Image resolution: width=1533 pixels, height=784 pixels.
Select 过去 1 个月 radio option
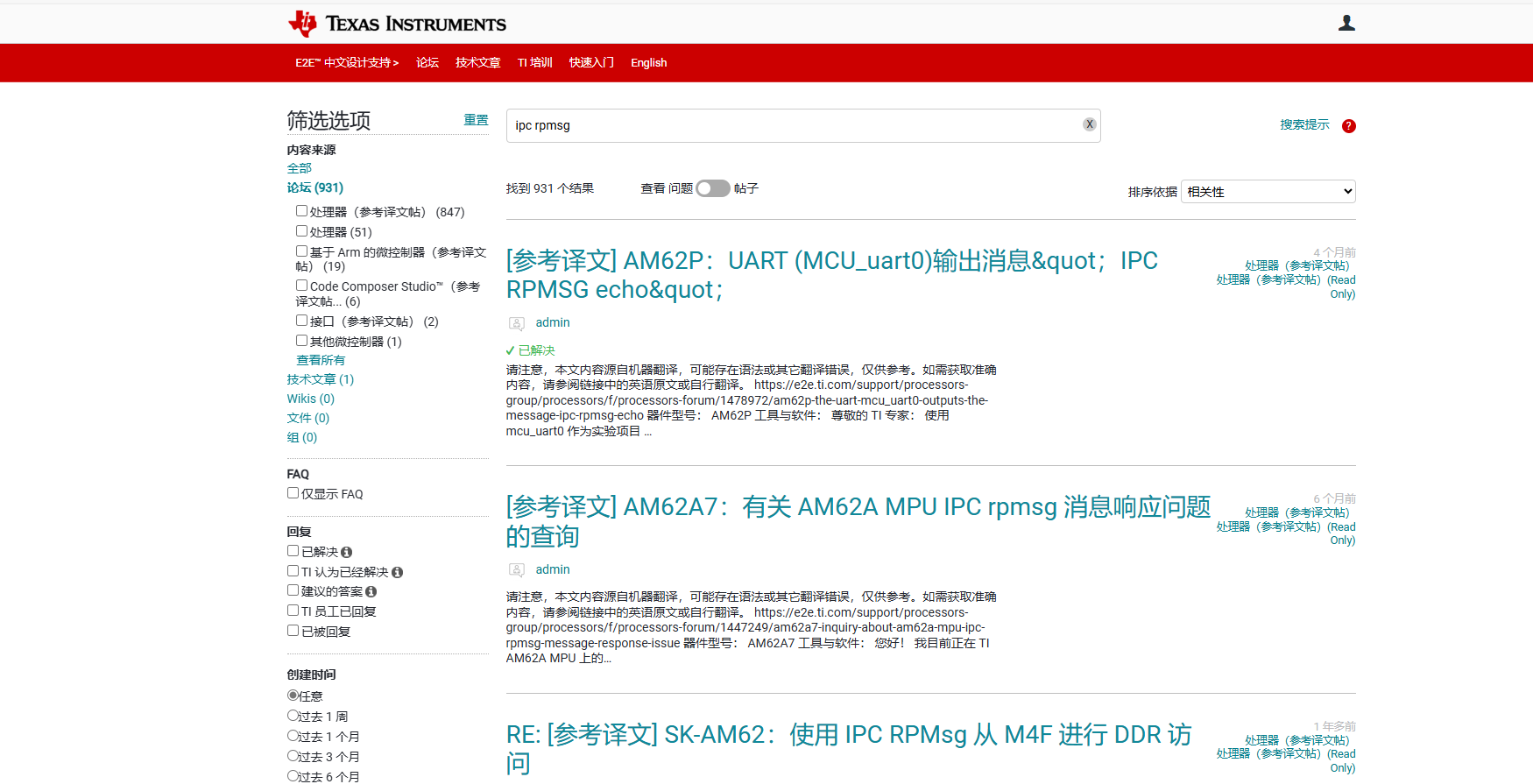[293, 736]
